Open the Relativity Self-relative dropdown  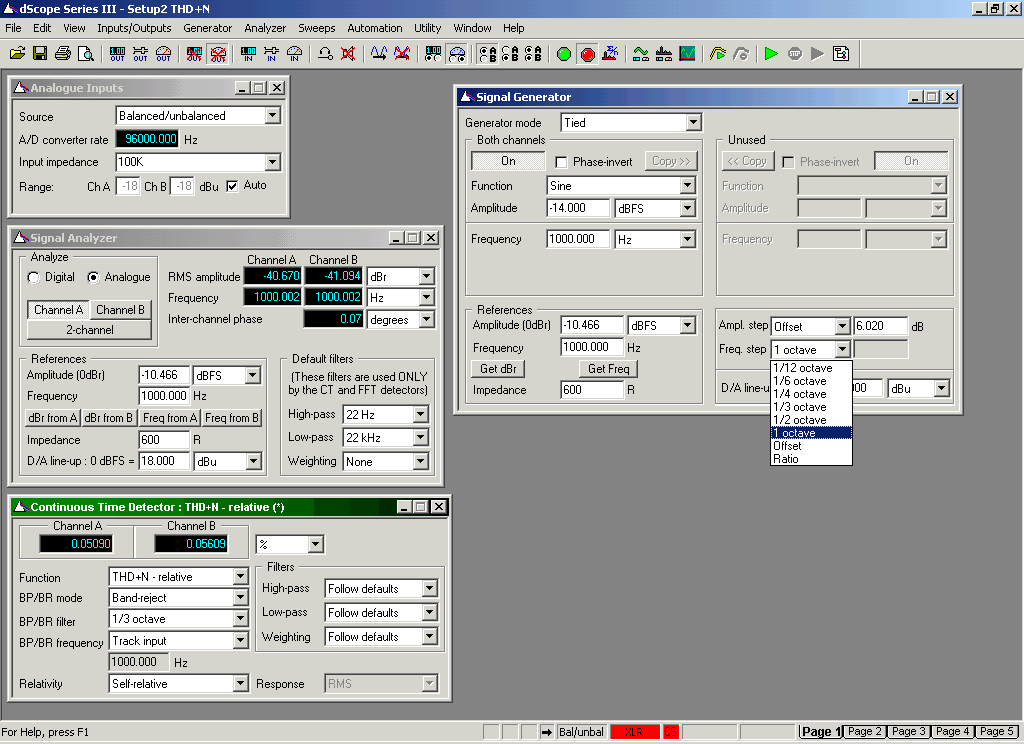[x=240, y=684]
